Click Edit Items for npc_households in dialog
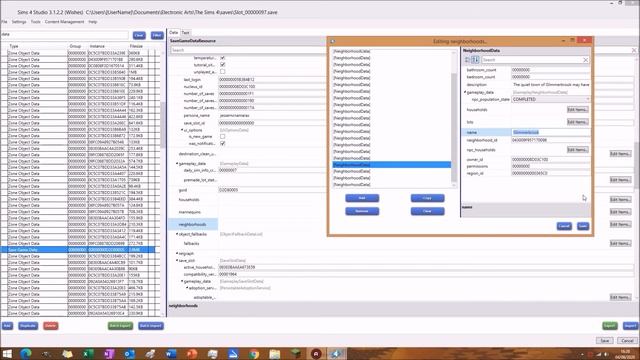The image size is (640, 360). pos(578,150)
